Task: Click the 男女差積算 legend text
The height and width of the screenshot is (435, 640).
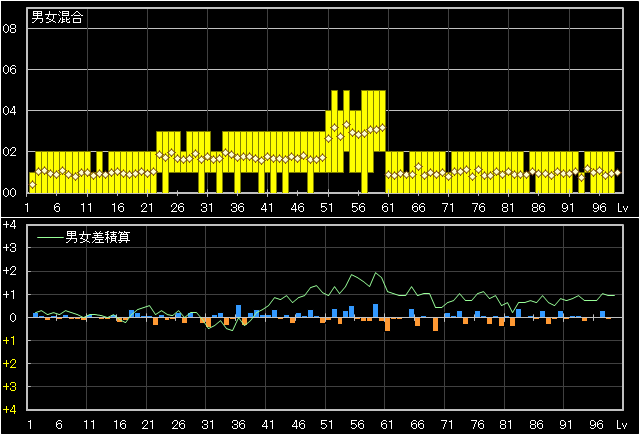Action: 98,237
